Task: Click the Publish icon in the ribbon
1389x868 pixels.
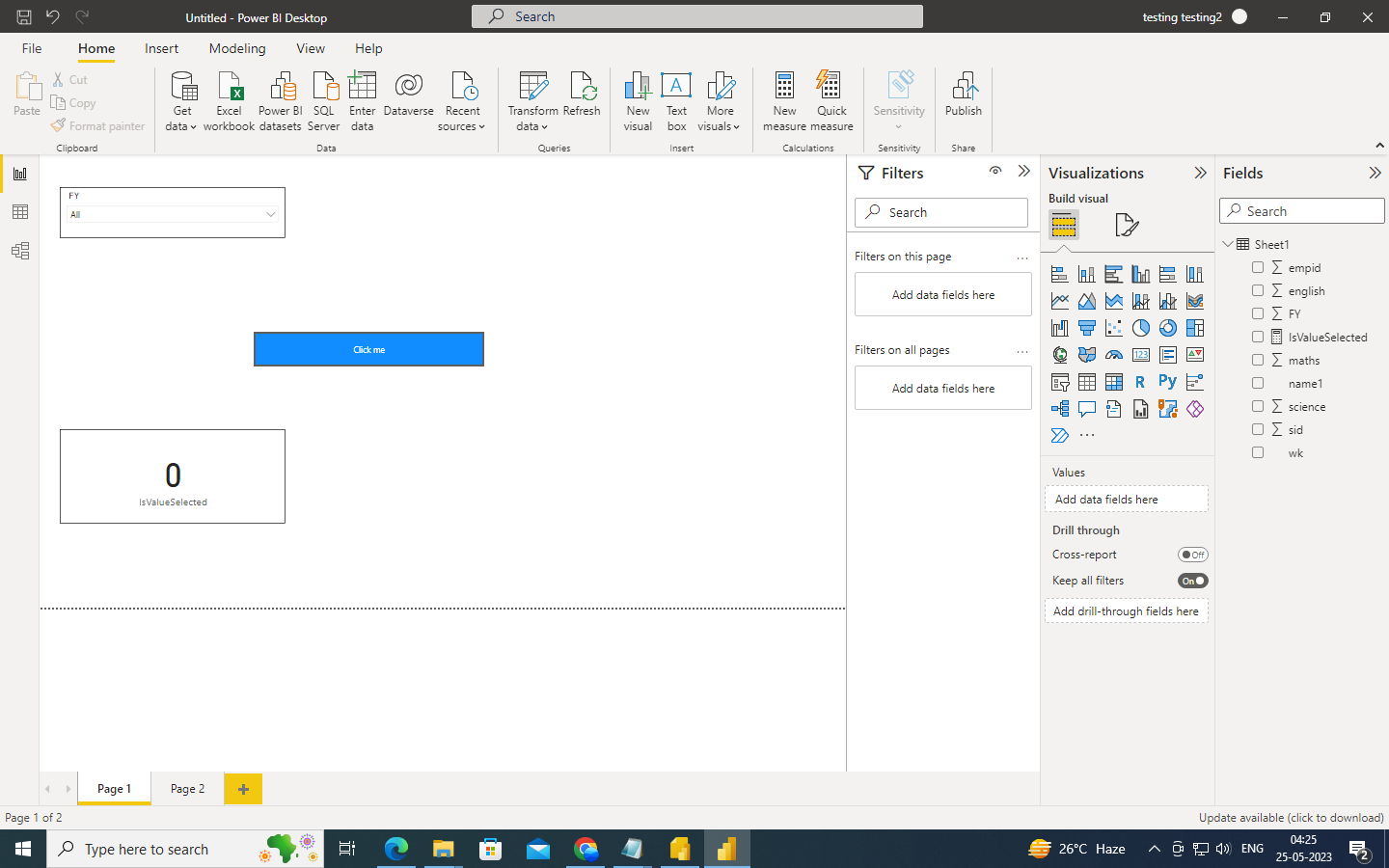Action: click(964, 95)
